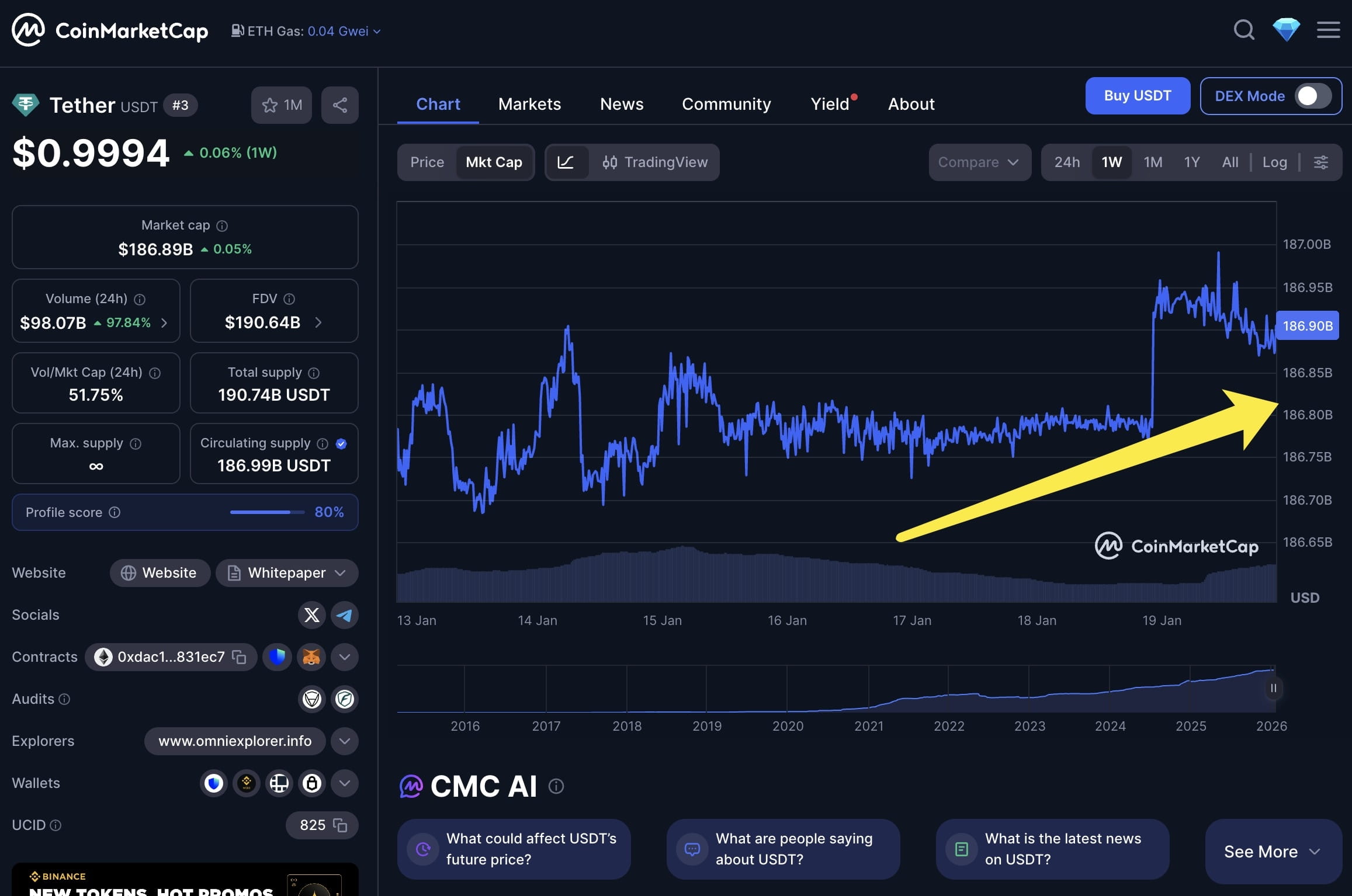Open the Compare dropdown
This screenshot has height=896, width=1352.
[x=979, y=162]
